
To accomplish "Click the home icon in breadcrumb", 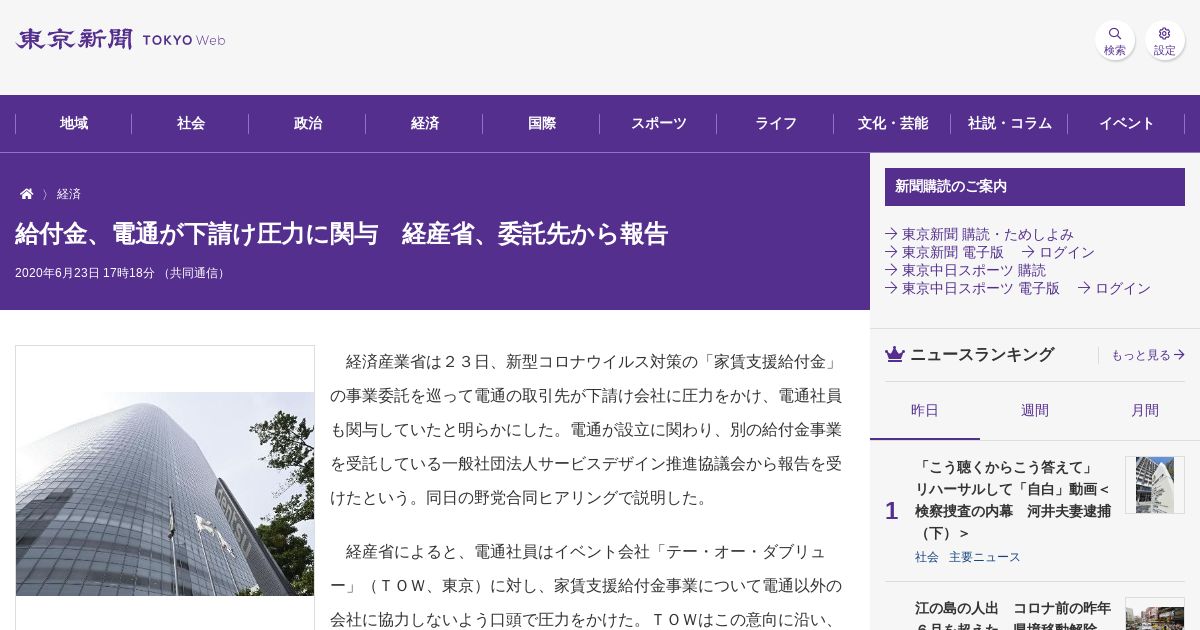I will [x=27, y=194].
